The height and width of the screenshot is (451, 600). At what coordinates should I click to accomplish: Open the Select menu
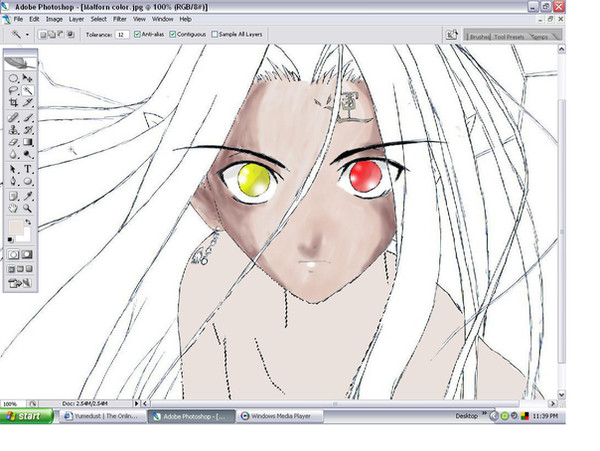pyautogui.click(x=98, y=19)
